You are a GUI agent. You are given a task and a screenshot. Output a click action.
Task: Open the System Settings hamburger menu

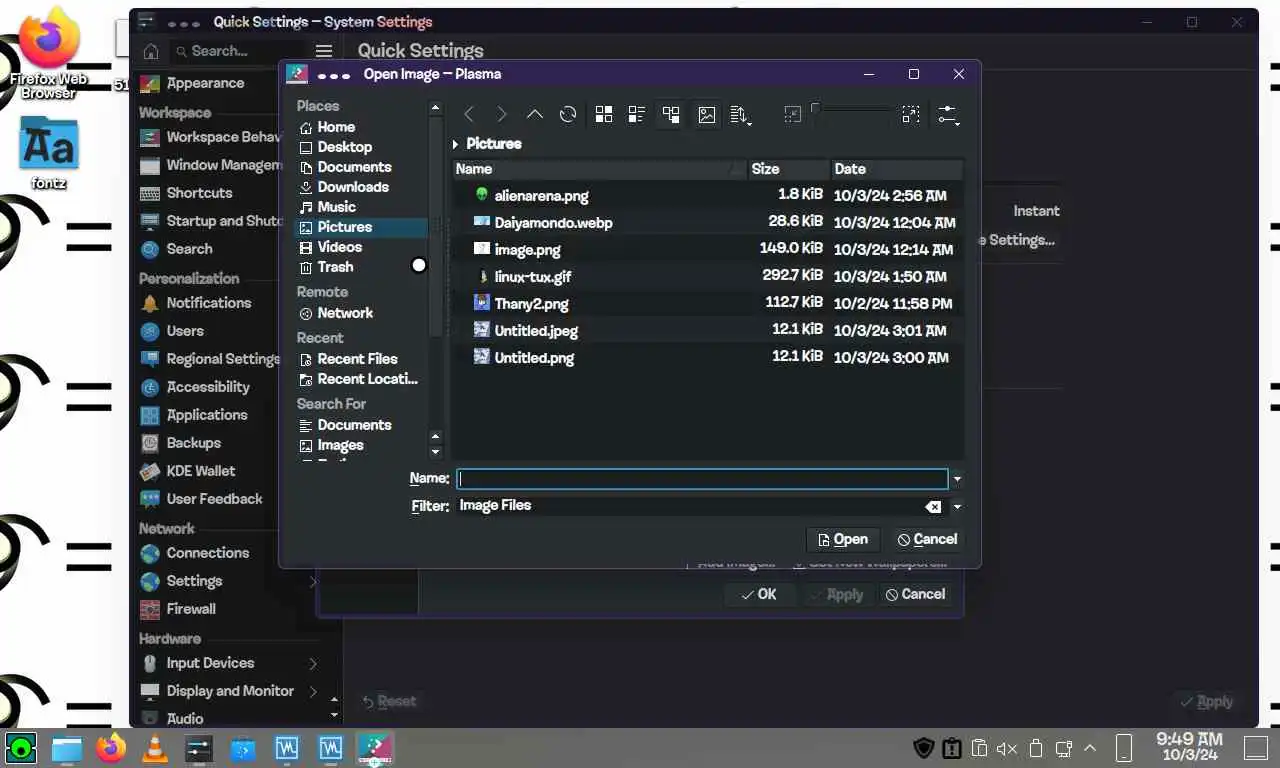click(323, 51)
